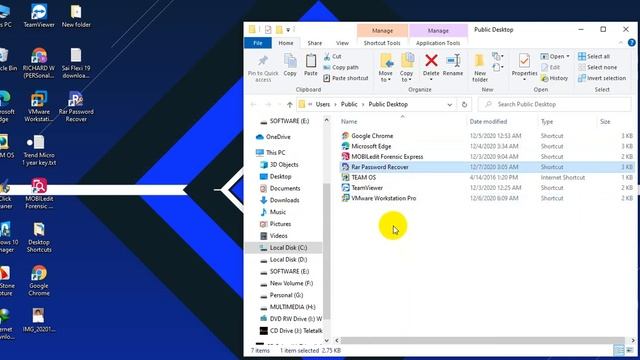The image size is (640, 360).
Task: Refresh the Public Desktop folder view
Action: [464, 104]
